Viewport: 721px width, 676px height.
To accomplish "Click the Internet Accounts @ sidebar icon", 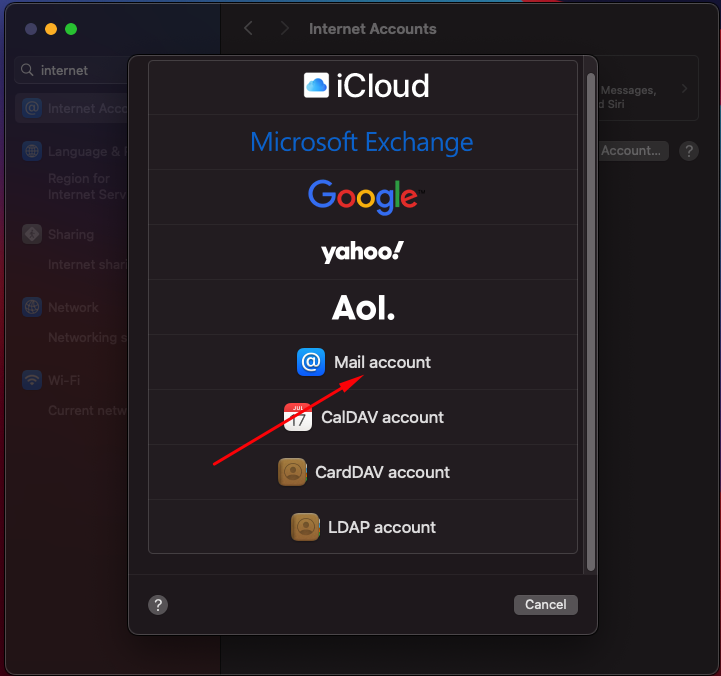I will [32, 108].
